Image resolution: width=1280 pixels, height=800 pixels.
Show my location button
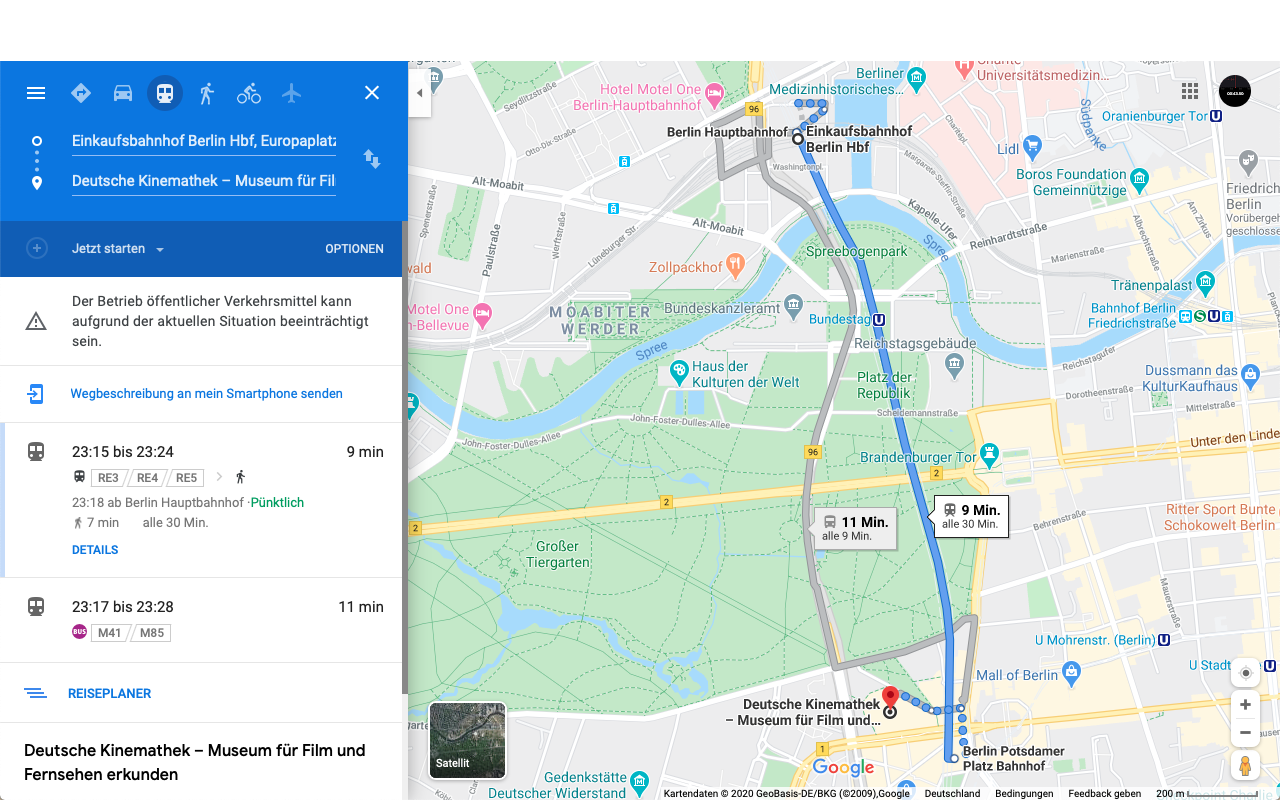click(1245, 672)
